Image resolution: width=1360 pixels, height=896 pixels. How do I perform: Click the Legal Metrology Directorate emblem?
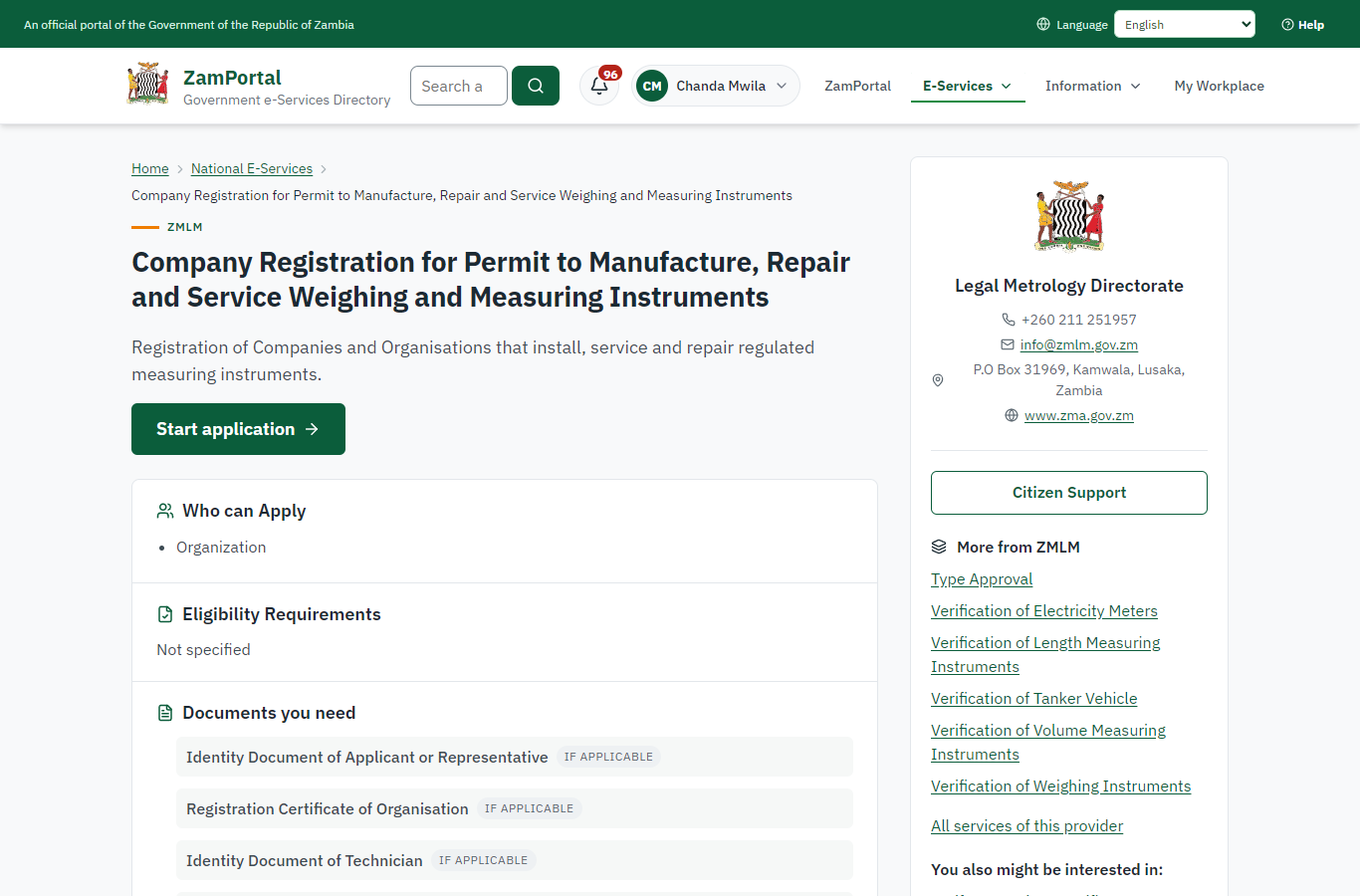pos(1069,216)
